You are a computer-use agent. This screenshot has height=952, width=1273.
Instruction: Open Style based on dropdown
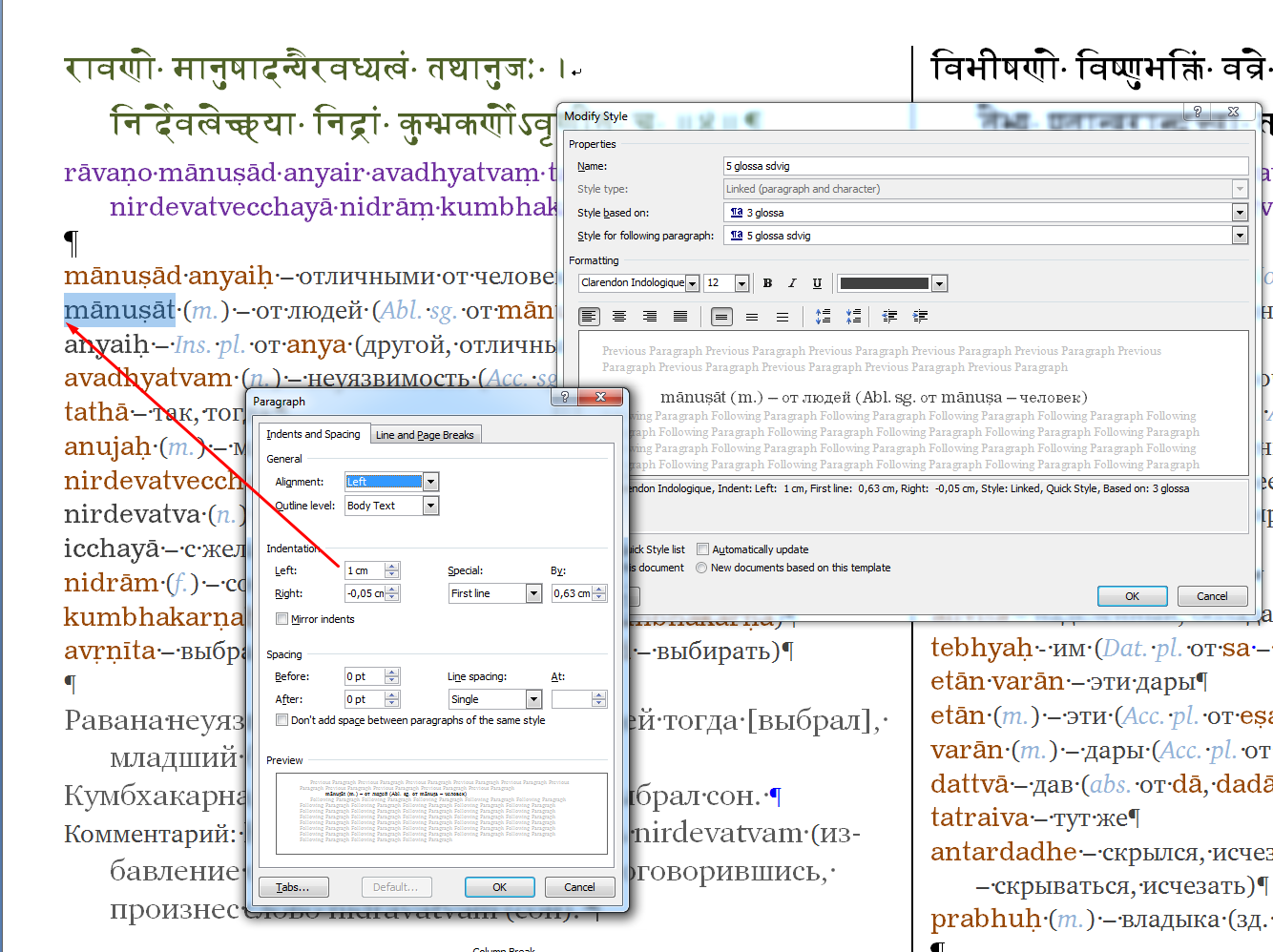[1240, 213]
